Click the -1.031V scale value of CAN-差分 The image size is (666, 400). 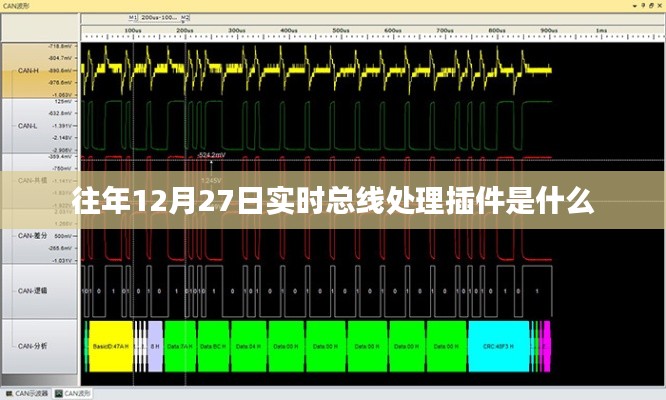point(62,260)
